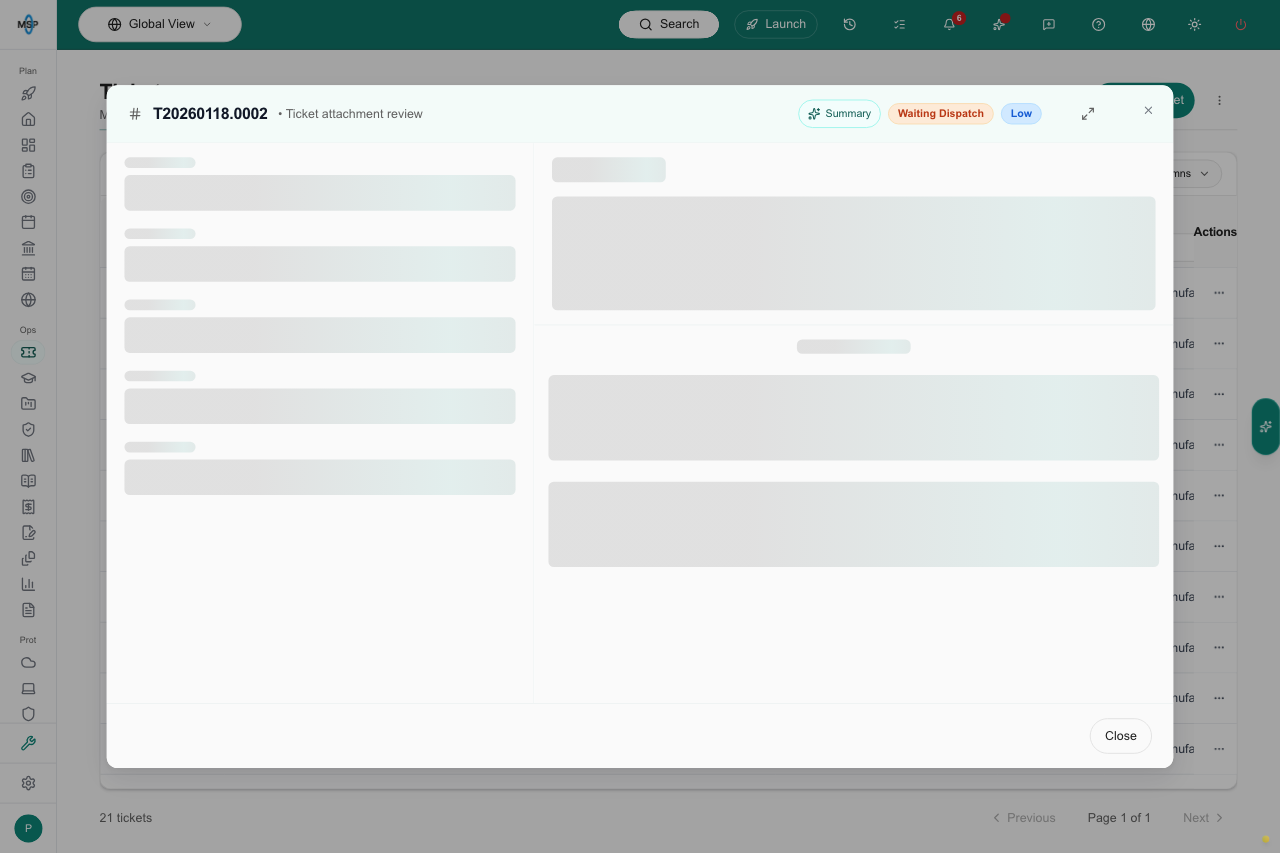Open the settings gear in sidebar

[28, 783]
